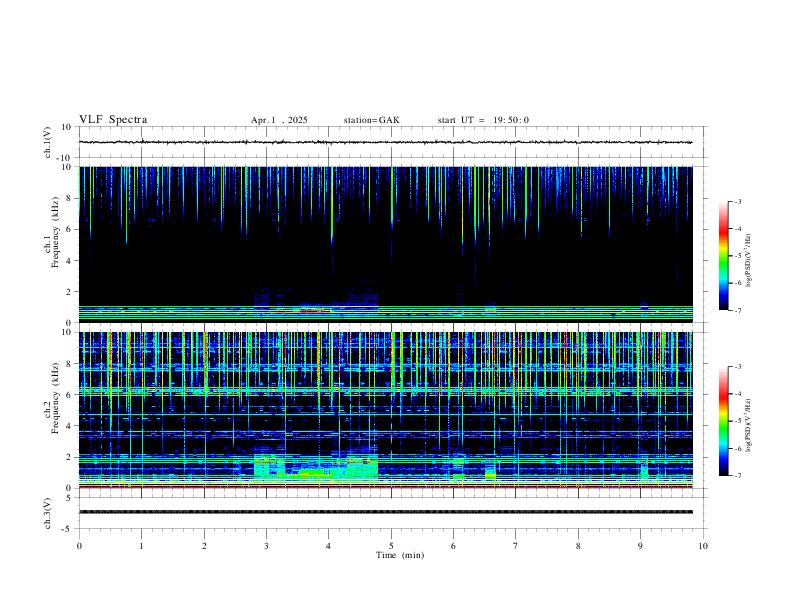The image size is (792, 612).
Task: Click the "ch.1(V)" waveform axis label
Action: [x=48, y=142]
